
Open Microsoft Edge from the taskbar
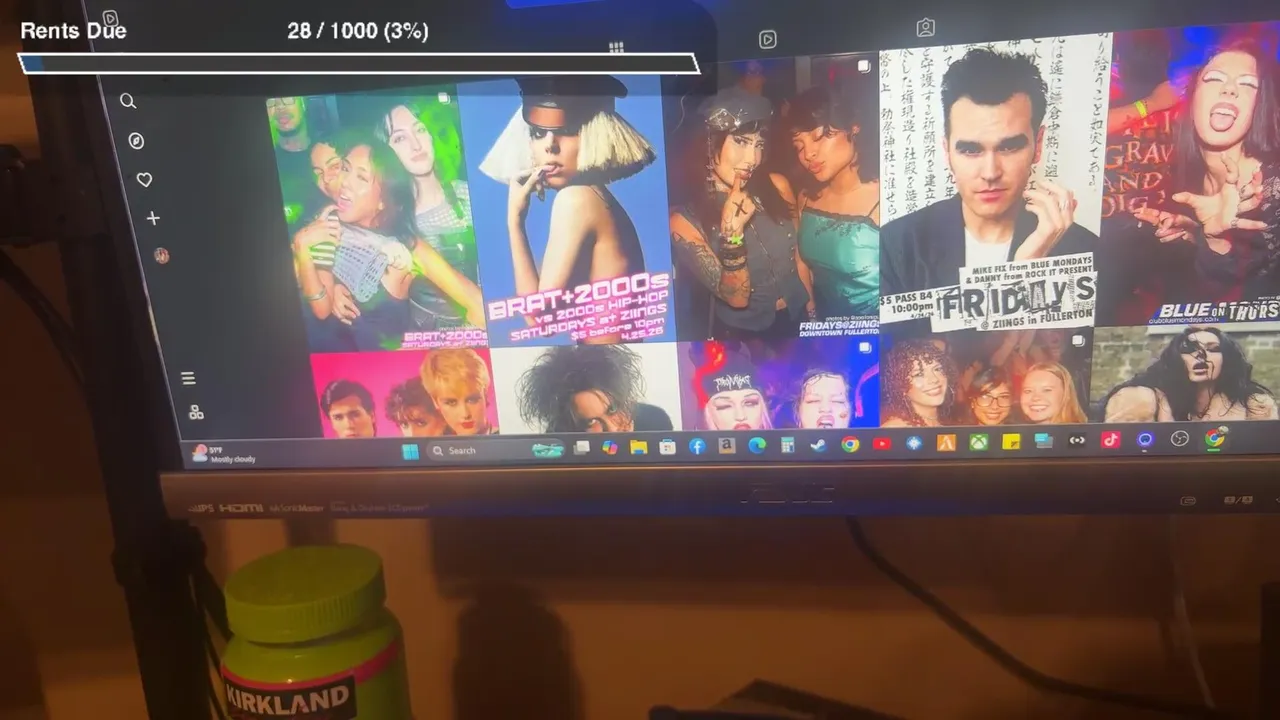pyautogui.click(x=757, y=446)
